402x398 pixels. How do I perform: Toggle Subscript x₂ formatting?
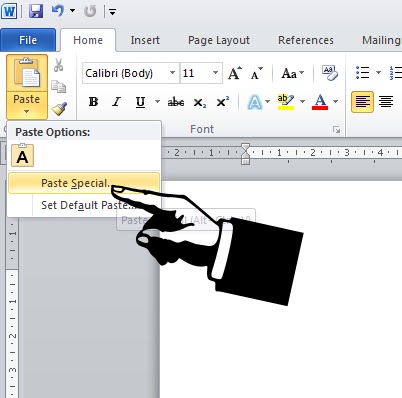click(200, 102)
